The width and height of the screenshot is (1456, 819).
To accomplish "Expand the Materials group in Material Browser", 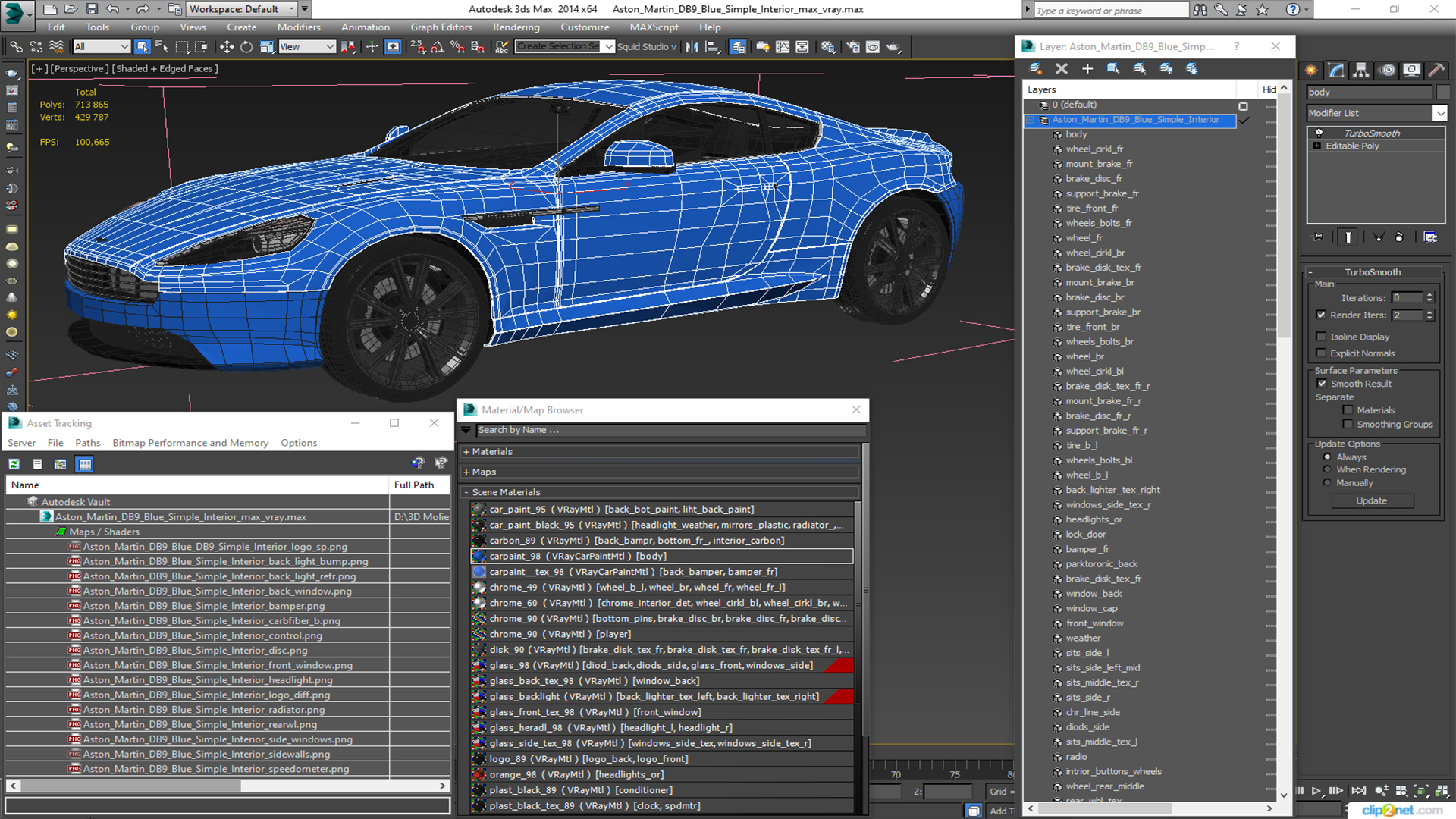I will click(x=466, y=452).
